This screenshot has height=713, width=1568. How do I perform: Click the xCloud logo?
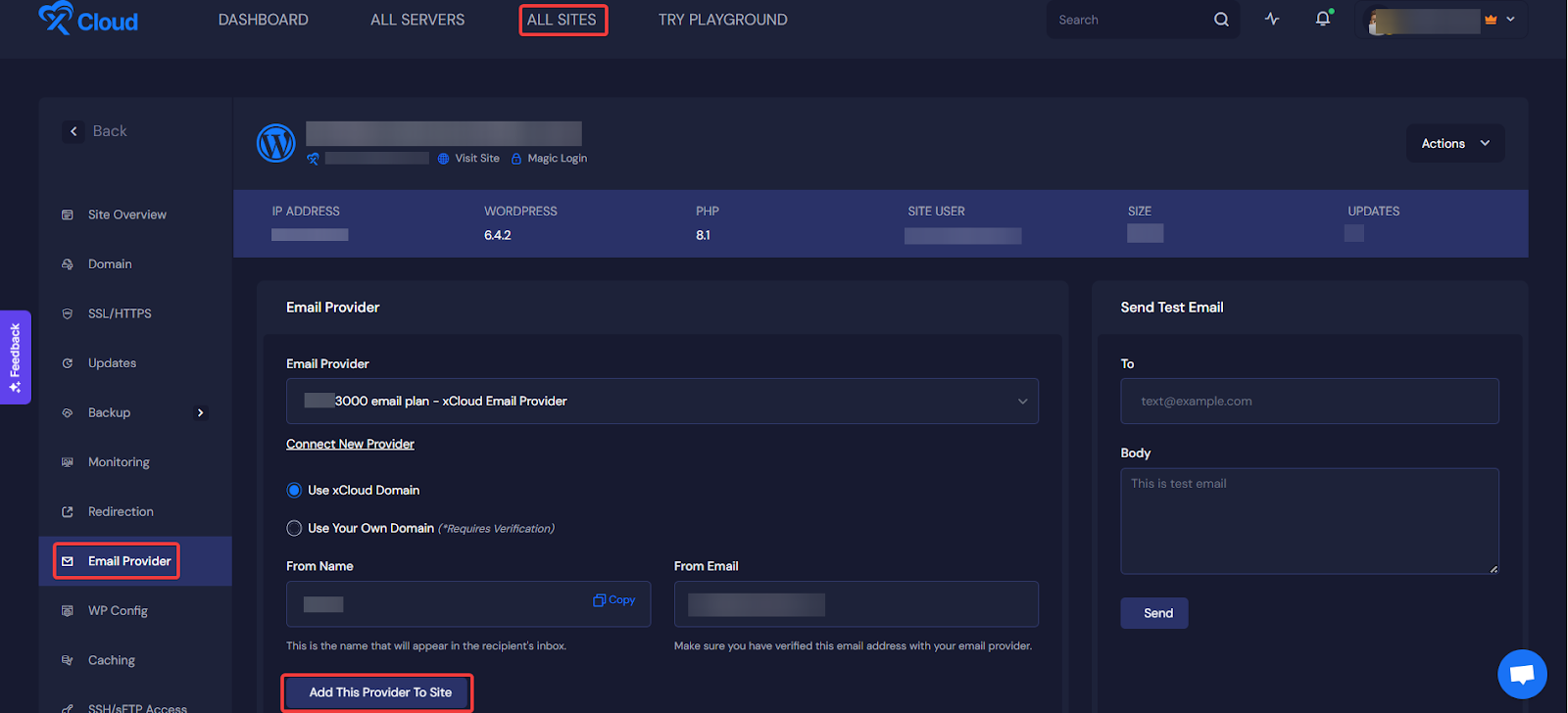pos(88,19)
